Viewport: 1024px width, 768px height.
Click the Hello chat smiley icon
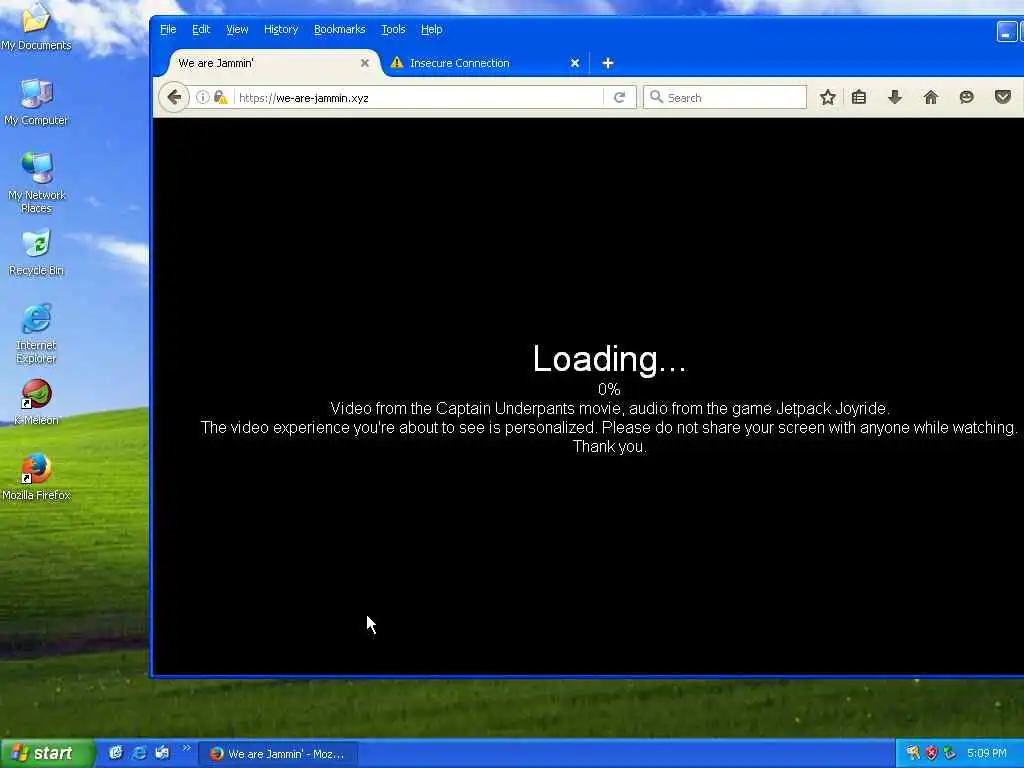(x=967, y=97)
